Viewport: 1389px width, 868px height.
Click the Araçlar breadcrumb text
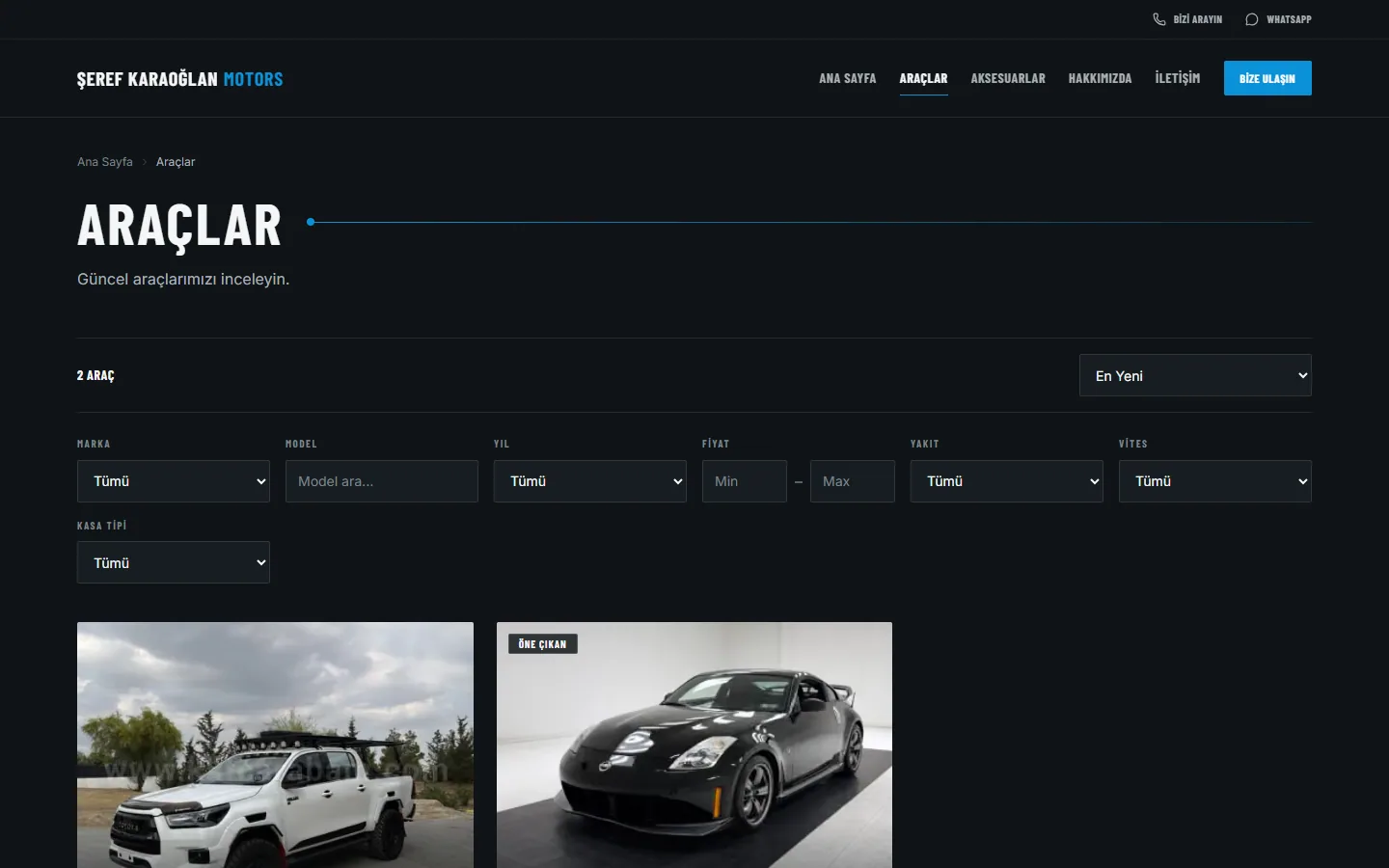tap(176, 162)
